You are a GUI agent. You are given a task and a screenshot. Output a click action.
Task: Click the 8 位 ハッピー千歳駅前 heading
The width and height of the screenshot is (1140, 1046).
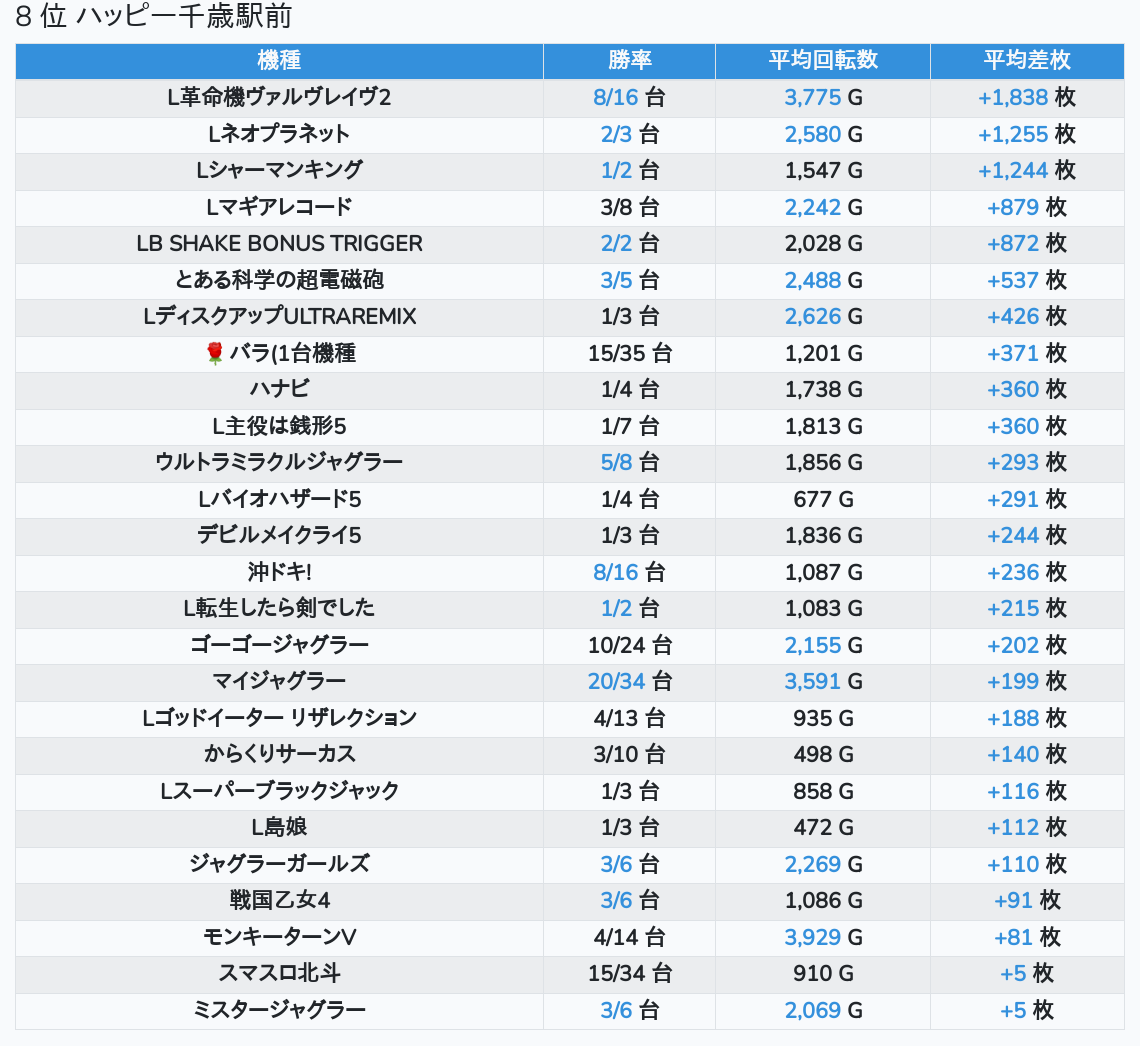point(154,17)
